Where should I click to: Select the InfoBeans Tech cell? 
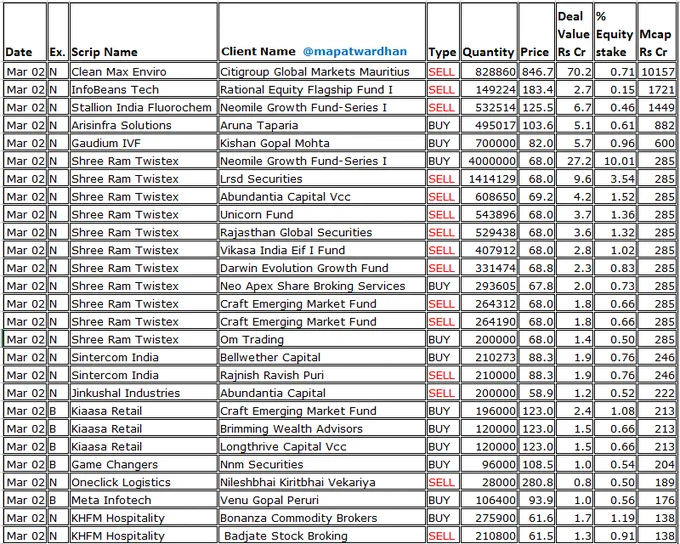(x=144, y=89)
